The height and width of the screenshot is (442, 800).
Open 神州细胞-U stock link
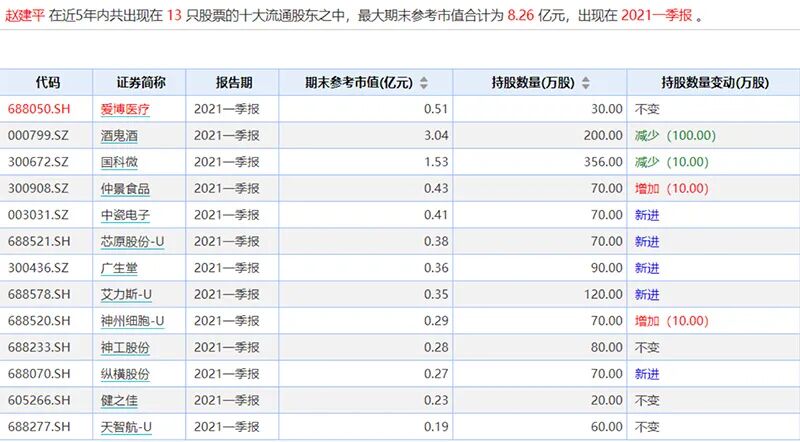132,322
